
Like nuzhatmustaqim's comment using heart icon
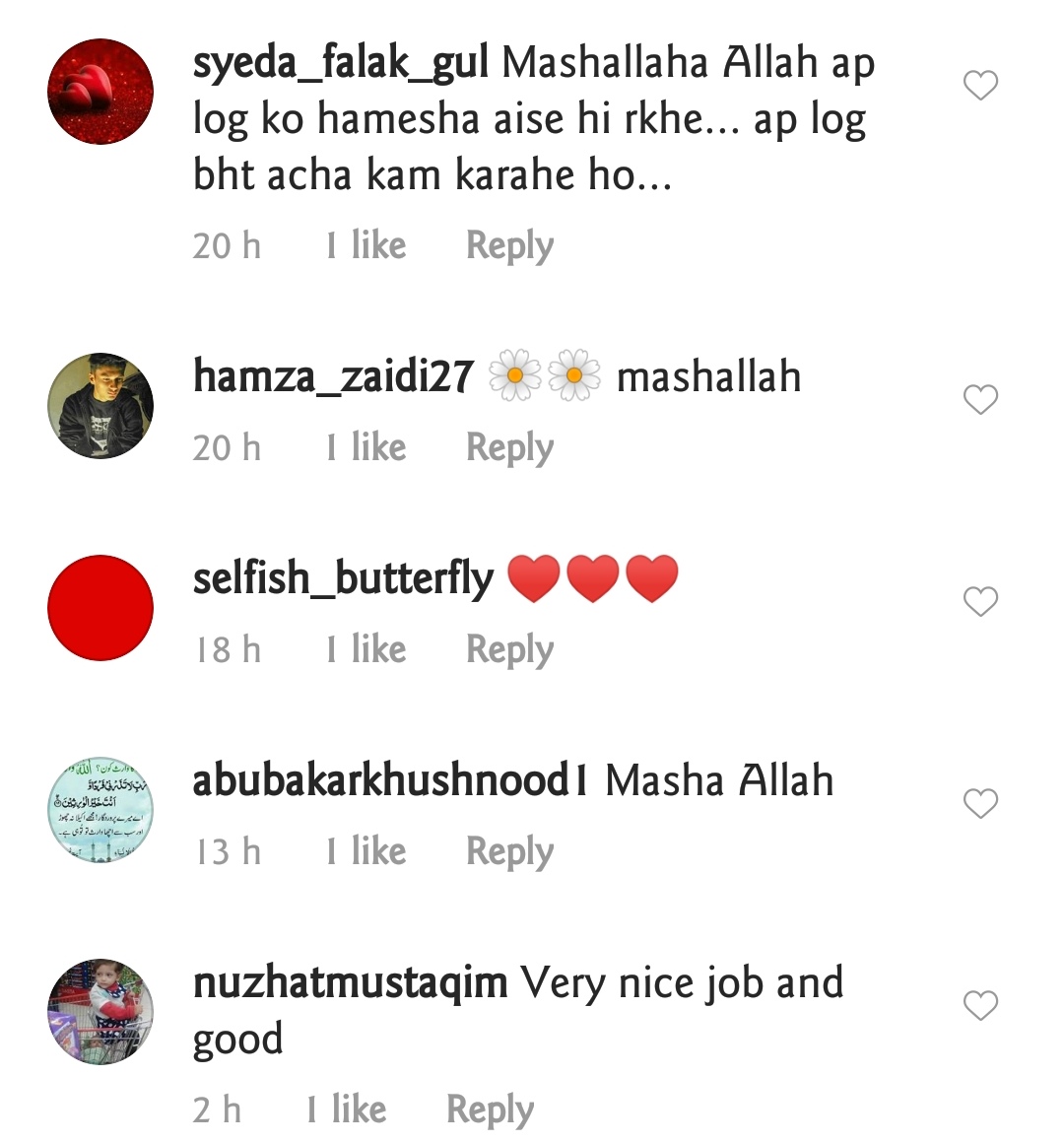tap(980, 1005)
